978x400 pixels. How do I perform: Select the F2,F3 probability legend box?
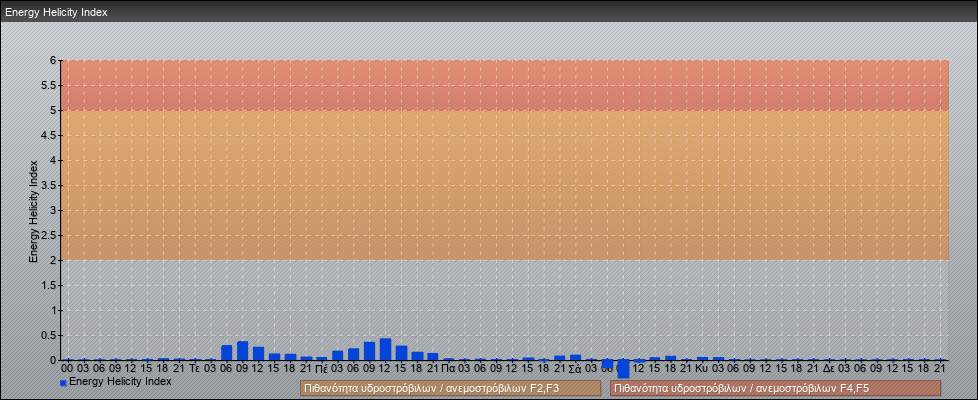pos(450,388)
